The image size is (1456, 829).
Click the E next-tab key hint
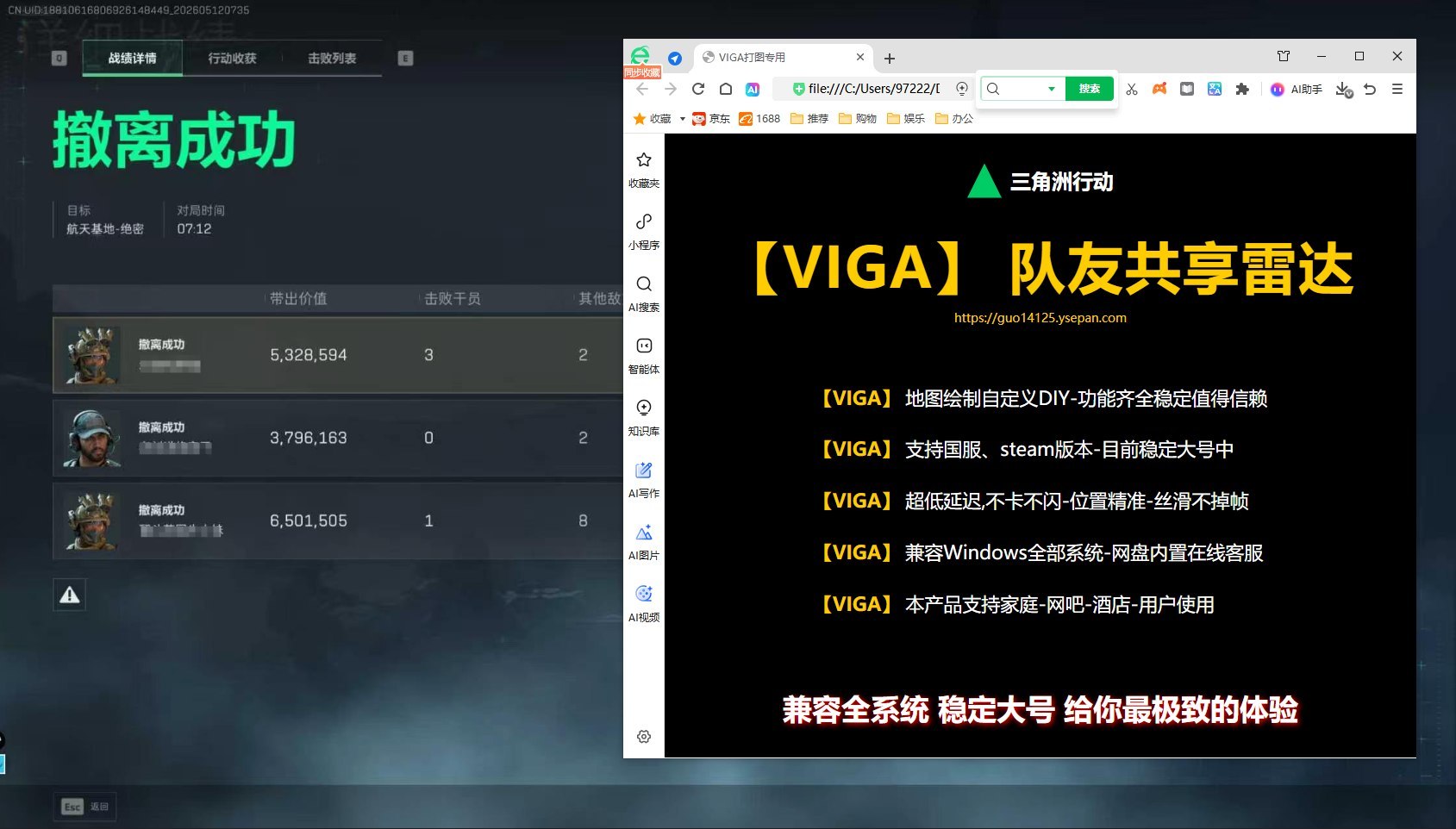pos(406,59)
